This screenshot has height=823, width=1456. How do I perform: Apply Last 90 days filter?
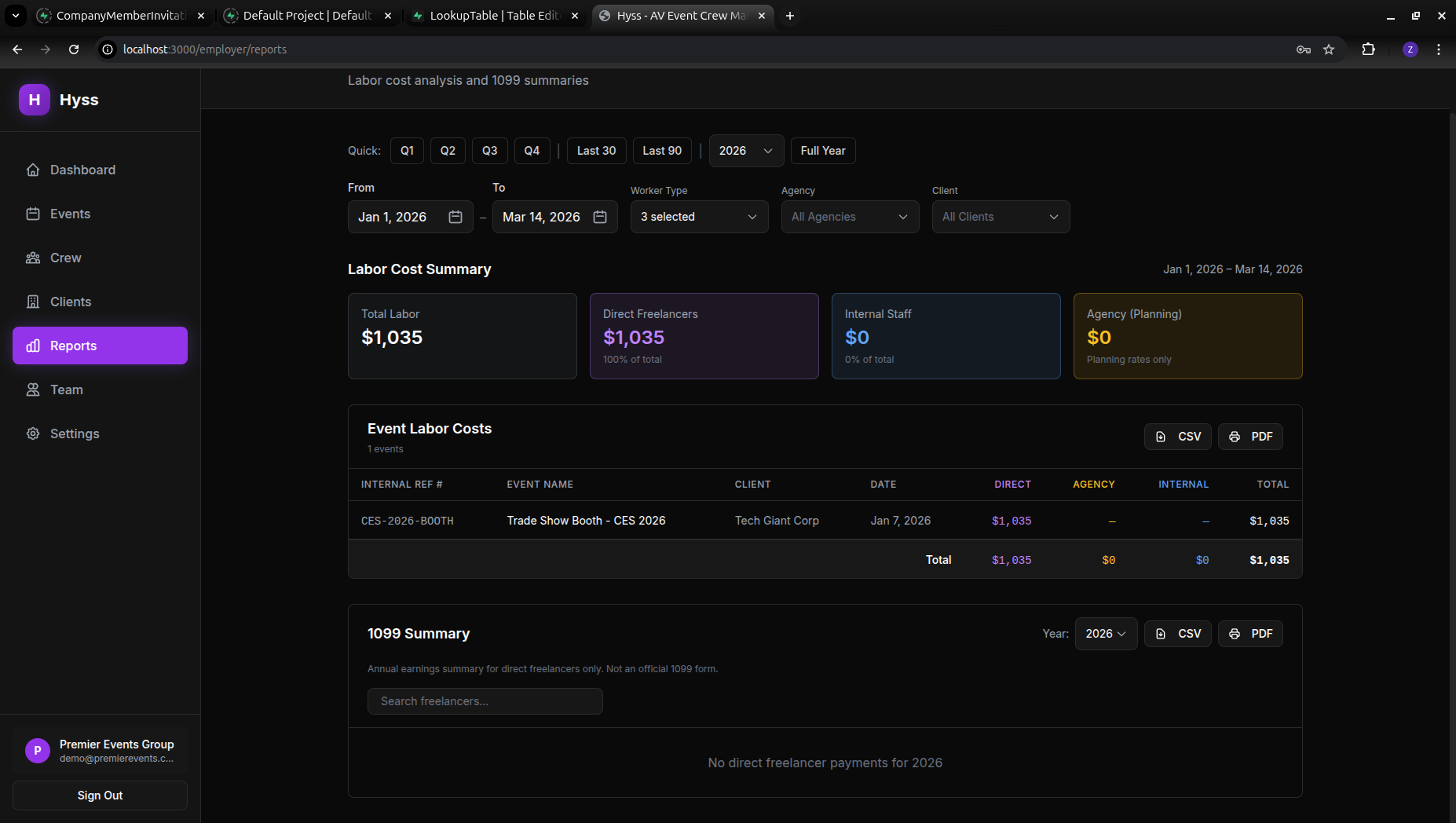click(x=662, y=151)
